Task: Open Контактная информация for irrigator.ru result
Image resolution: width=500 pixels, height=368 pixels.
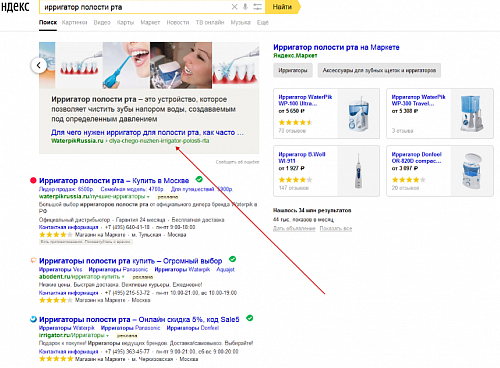Action: pos(68,351)
